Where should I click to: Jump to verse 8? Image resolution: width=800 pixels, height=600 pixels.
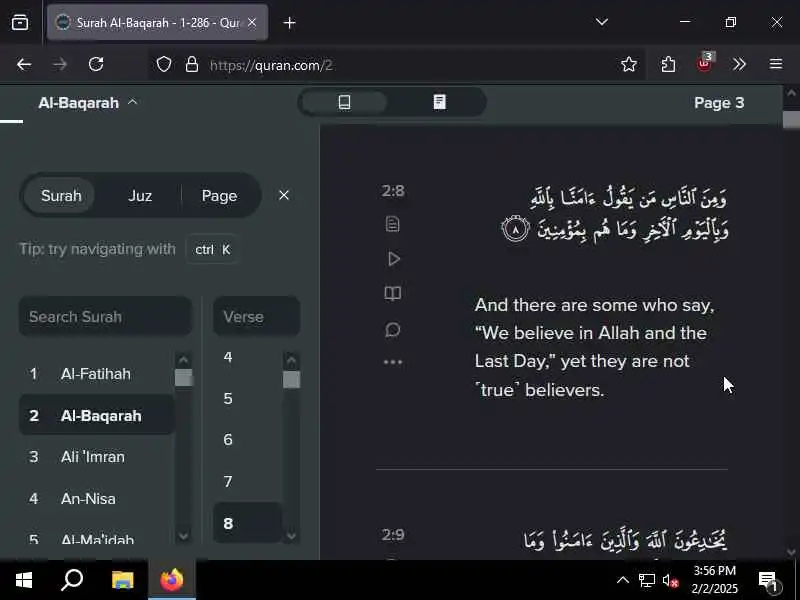(x=247, y=523)
